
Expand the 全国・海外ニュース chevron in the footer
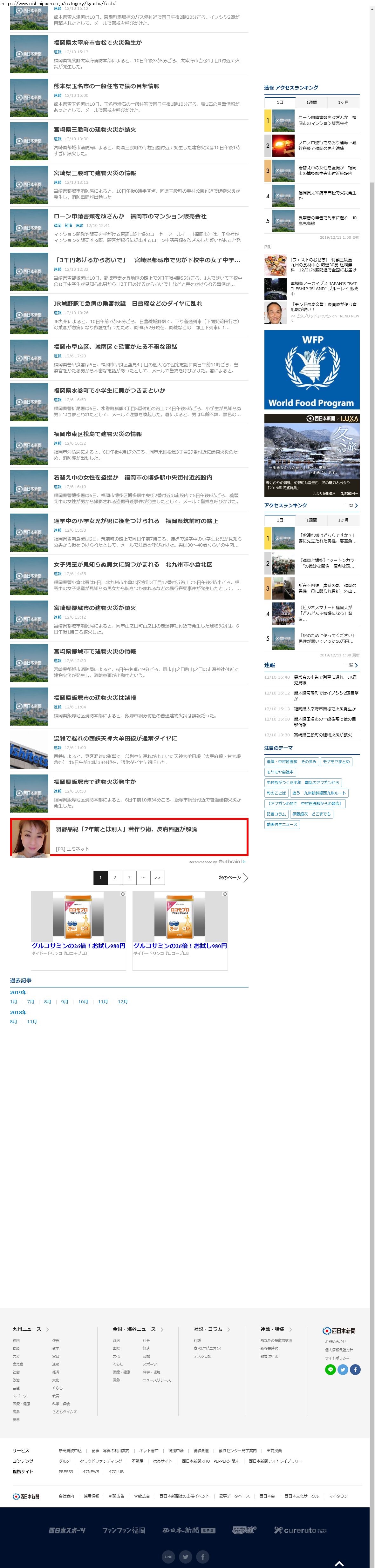tap(161, 1329)
